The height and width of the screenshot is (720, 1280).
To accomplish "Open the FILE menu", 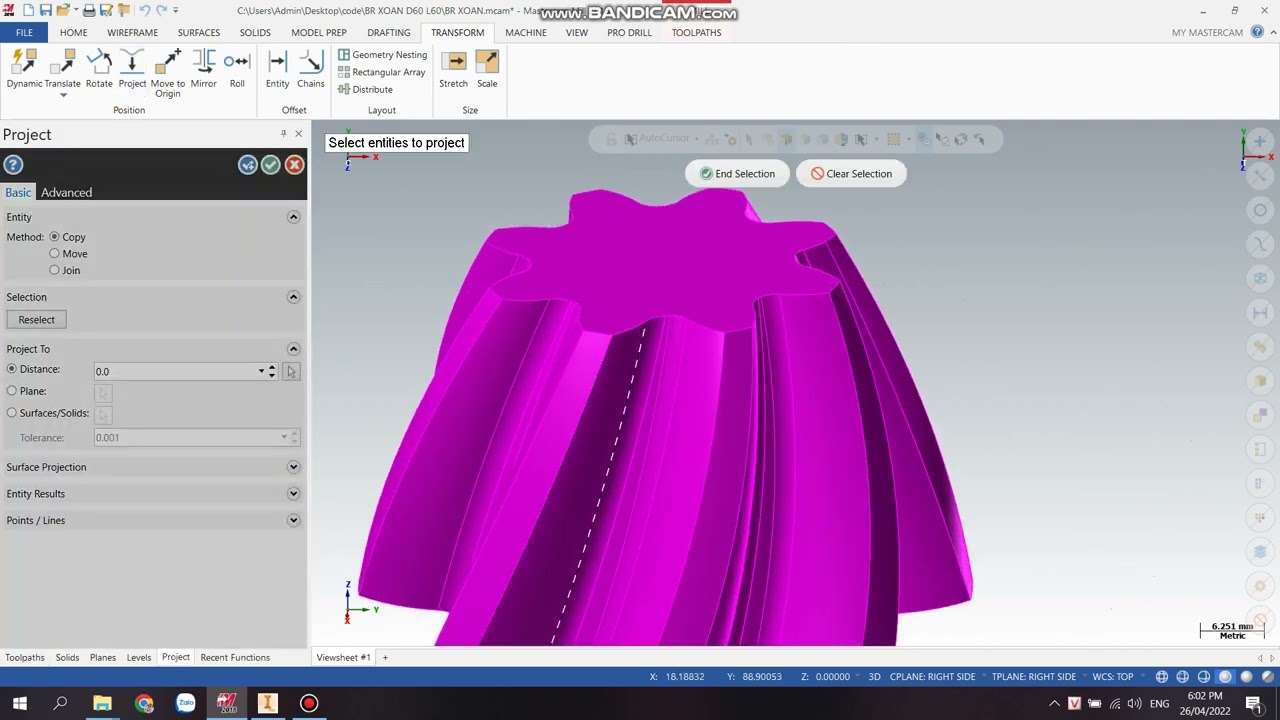I will click(x=24, y=32).
